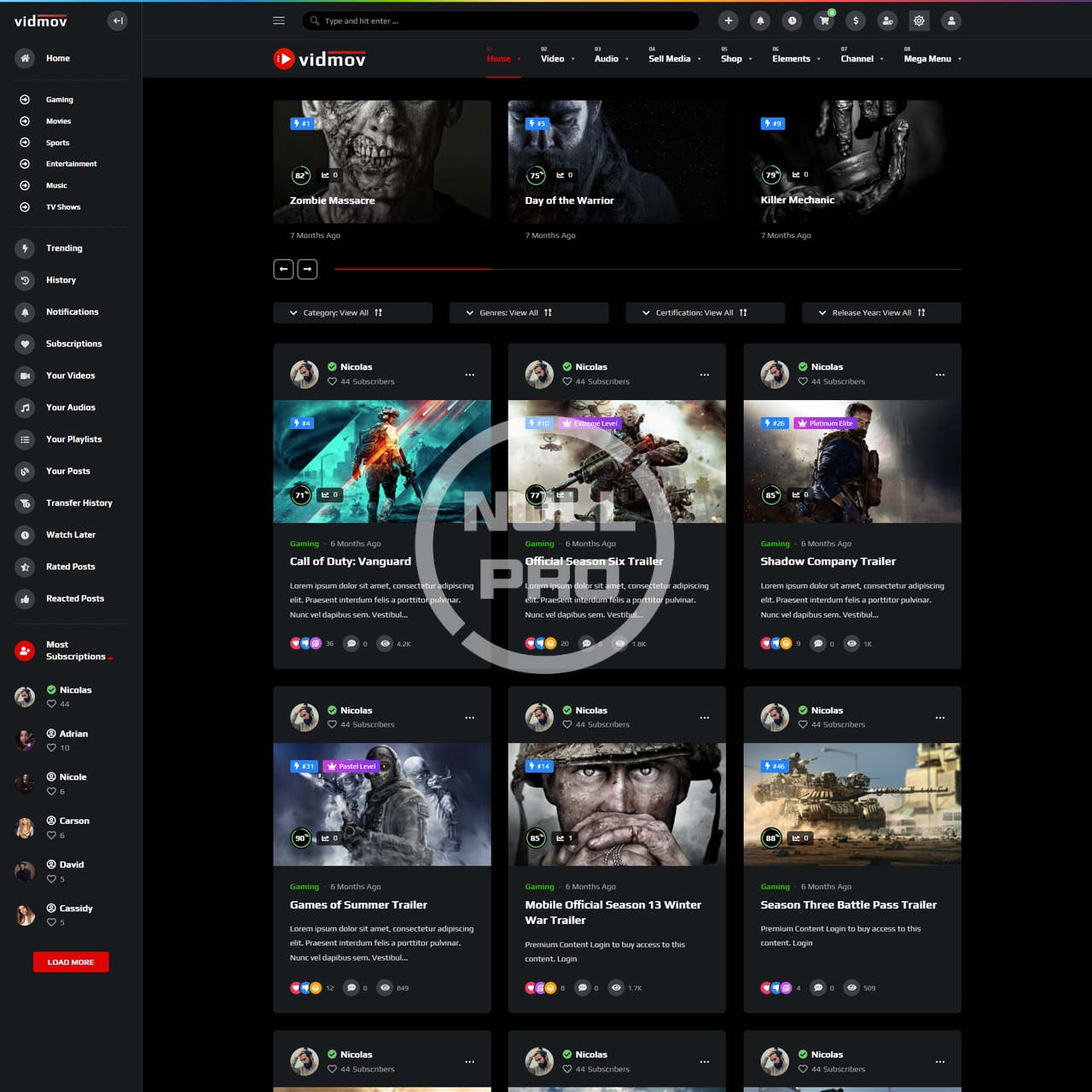Open the Certification: View All dropdown
This screenshot has height=1092, width=1092.
click(705, 313)
